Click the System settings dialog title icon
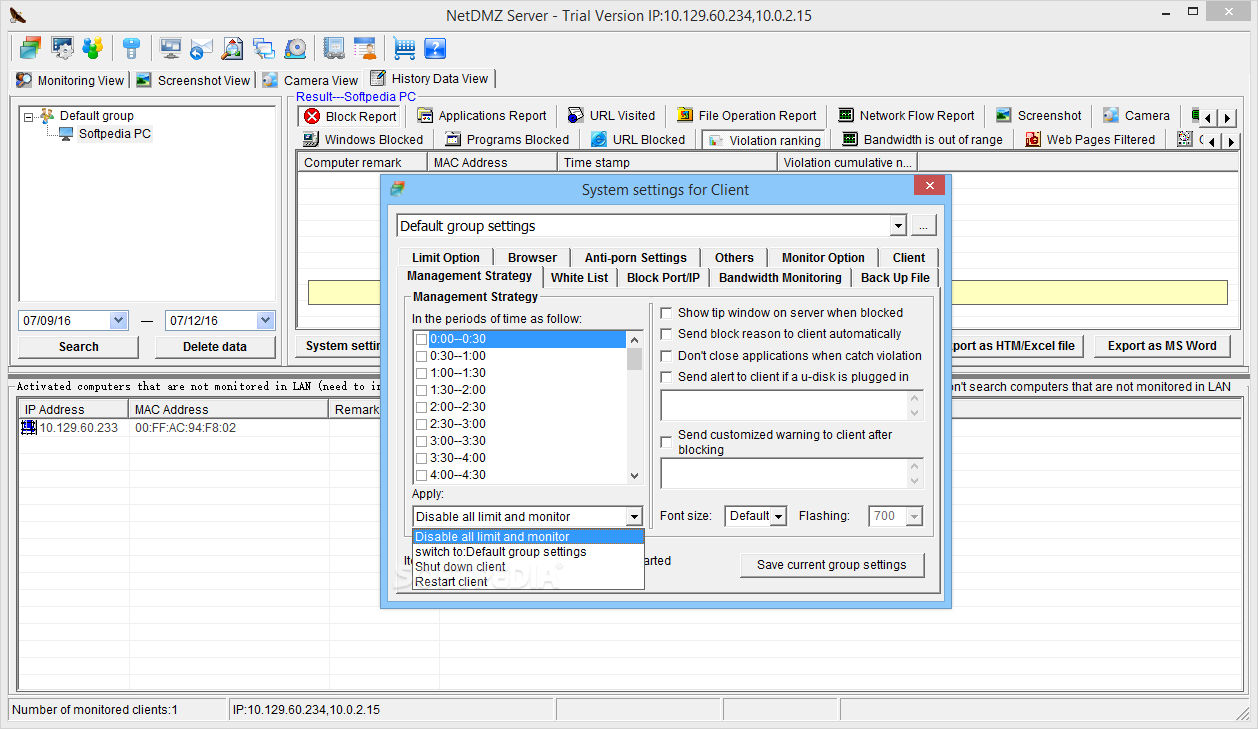The height and width of the screenshot is (729, 1258). 398,188
